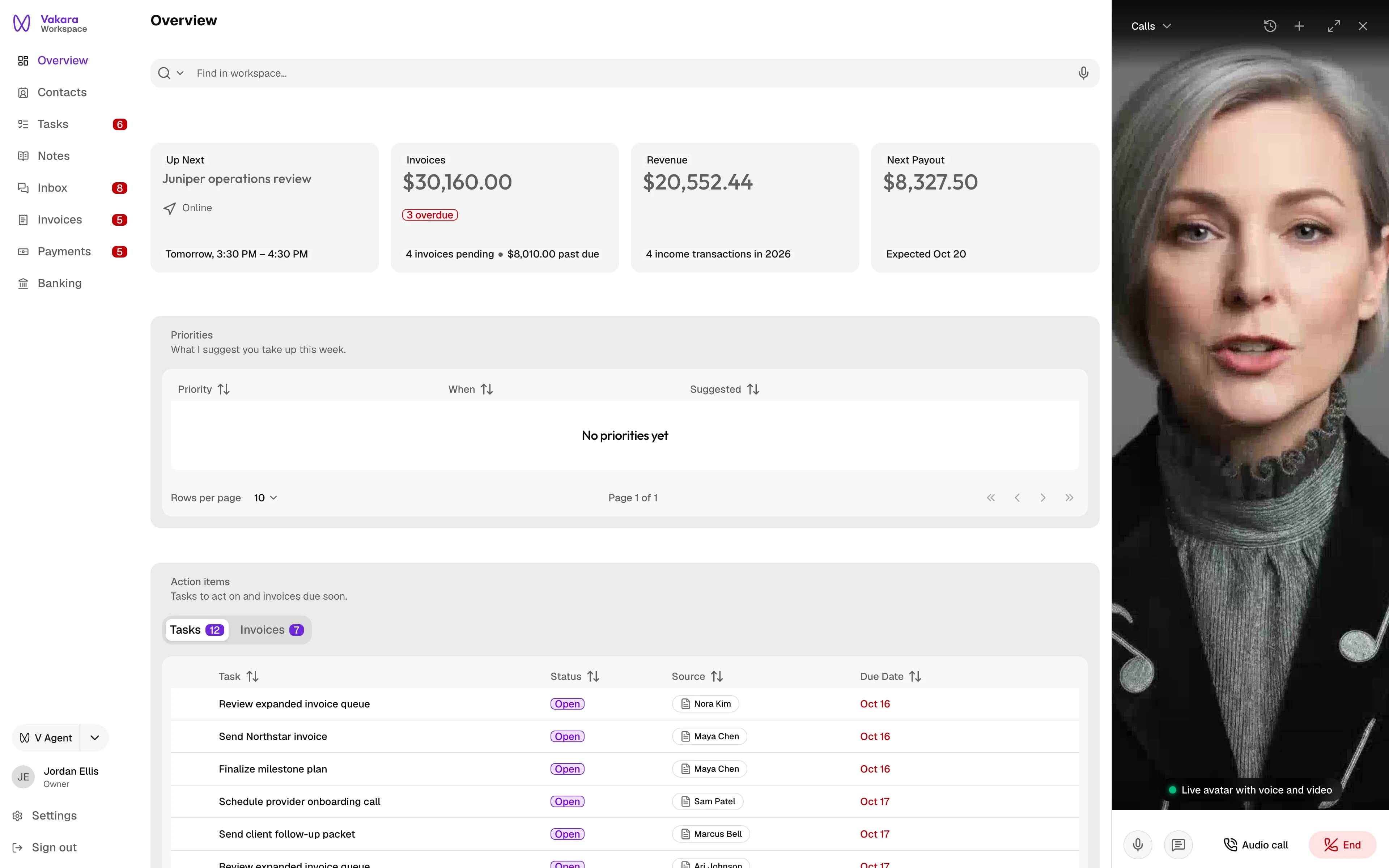1389x868 pixels.
Task: Go to the last priorities page
Action: 1069,498
